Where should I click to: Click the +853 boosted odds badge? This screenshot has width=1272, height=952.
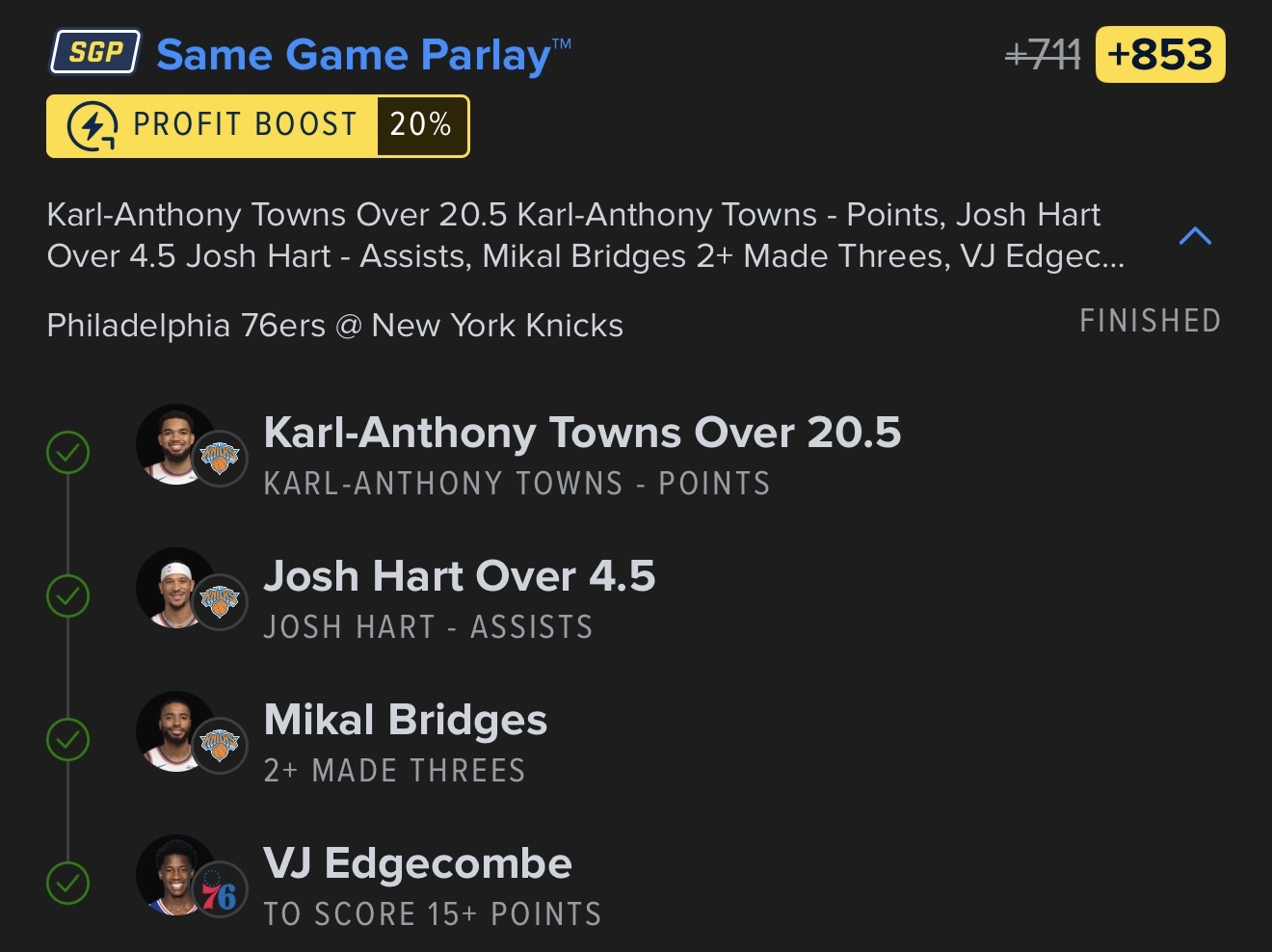click(1160, 55)
